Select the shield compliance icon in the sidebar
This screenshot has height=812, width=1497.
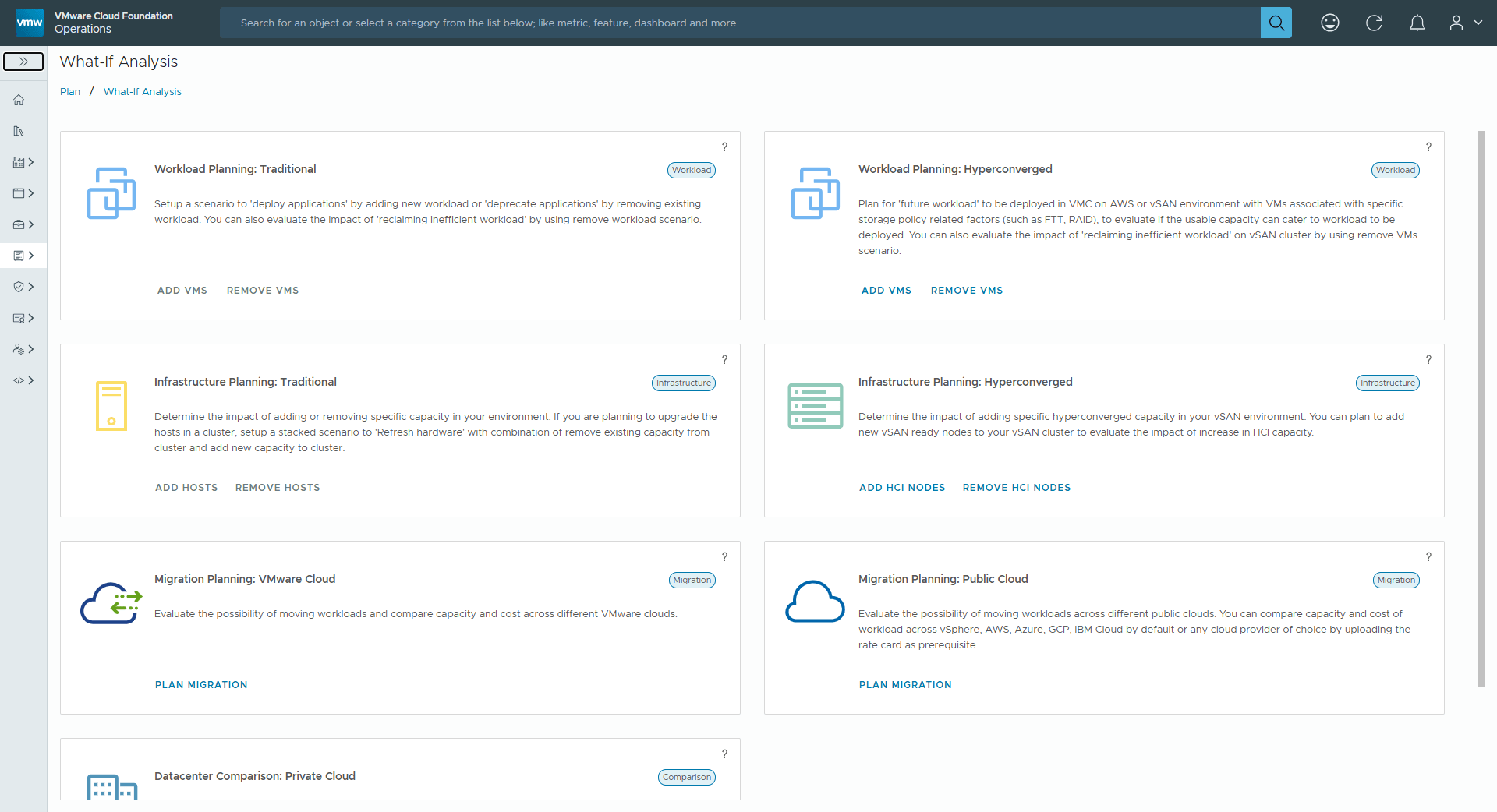(20, 286)
